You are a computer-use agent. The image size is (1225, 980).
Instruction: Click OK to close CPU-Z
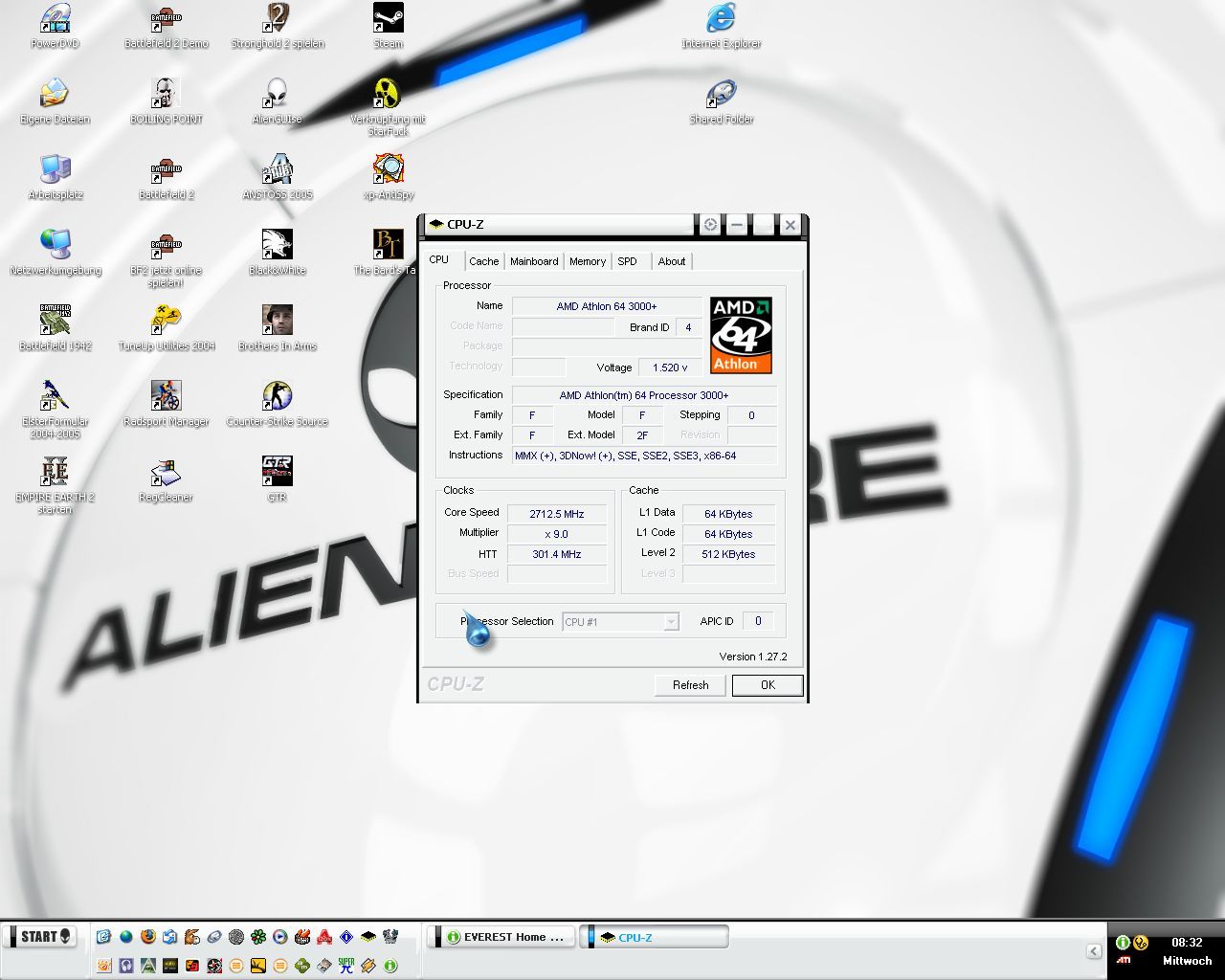pos(767,685)
